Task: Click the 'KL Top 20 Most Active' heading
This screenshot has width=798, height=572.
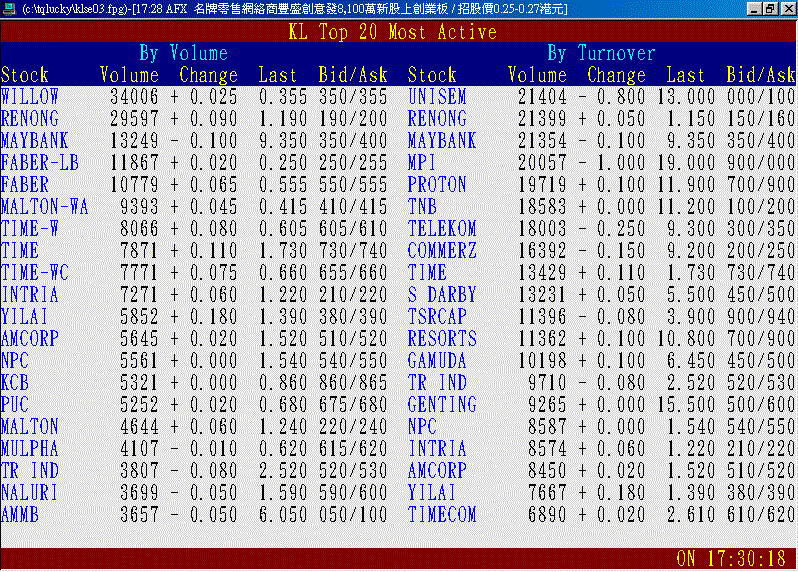Action: pyautogui.click(x=392, y=32)
